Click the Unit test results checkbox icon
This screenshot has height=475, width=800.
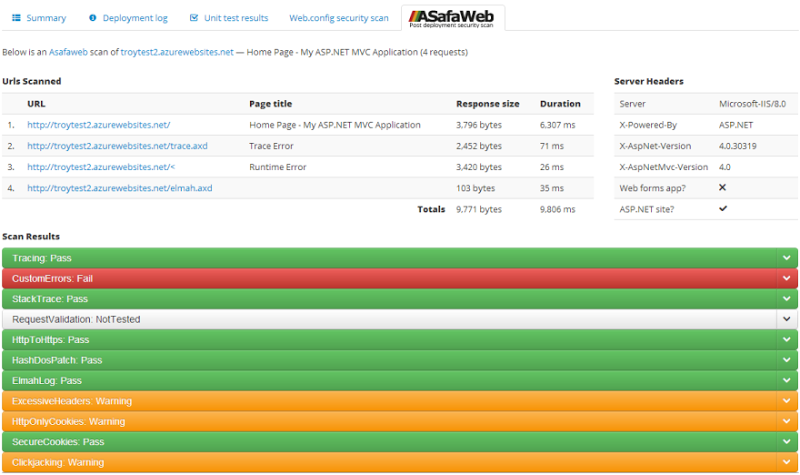click(194, 18)
